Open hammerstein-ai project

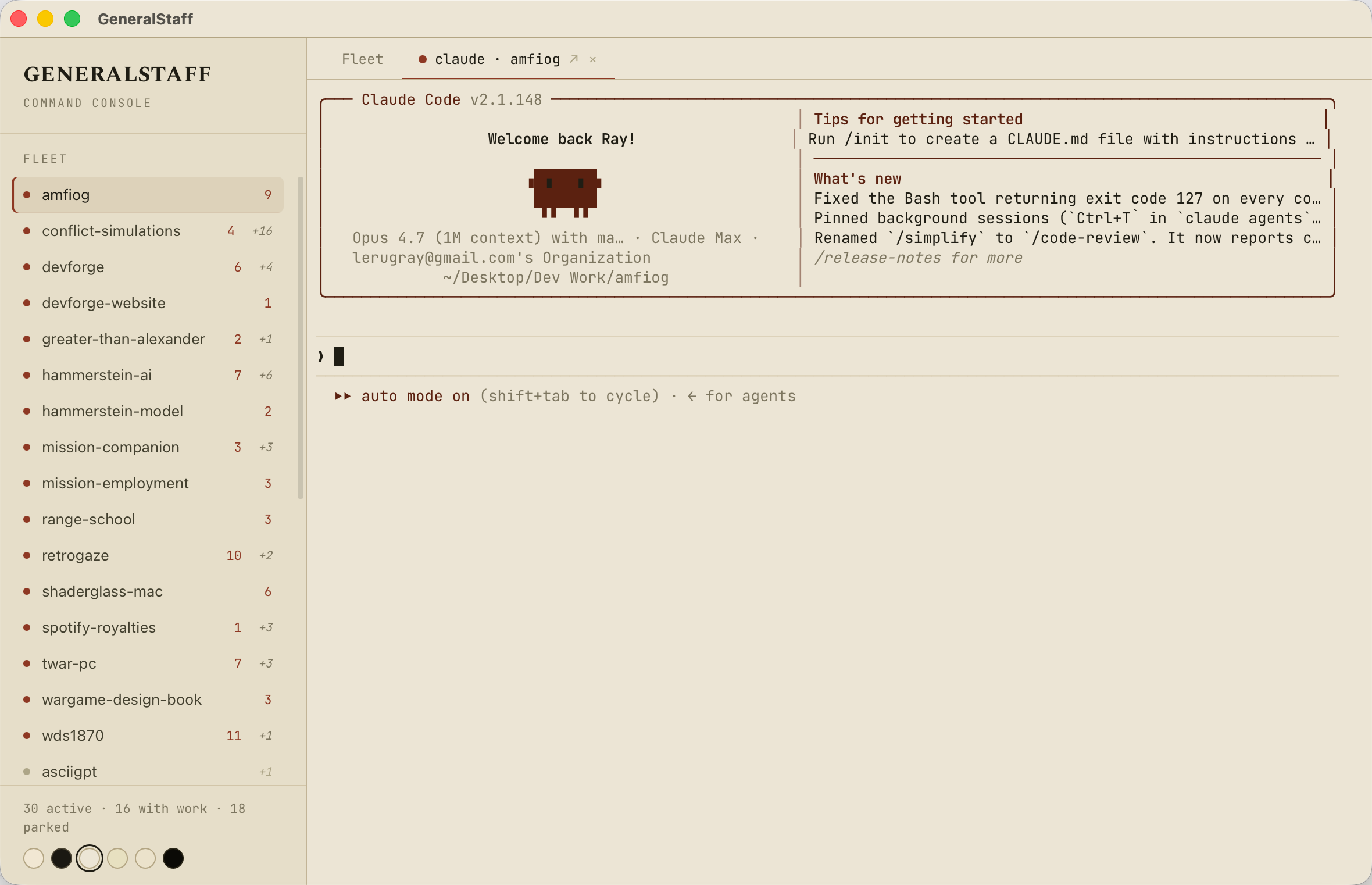[x=148, y=375]
